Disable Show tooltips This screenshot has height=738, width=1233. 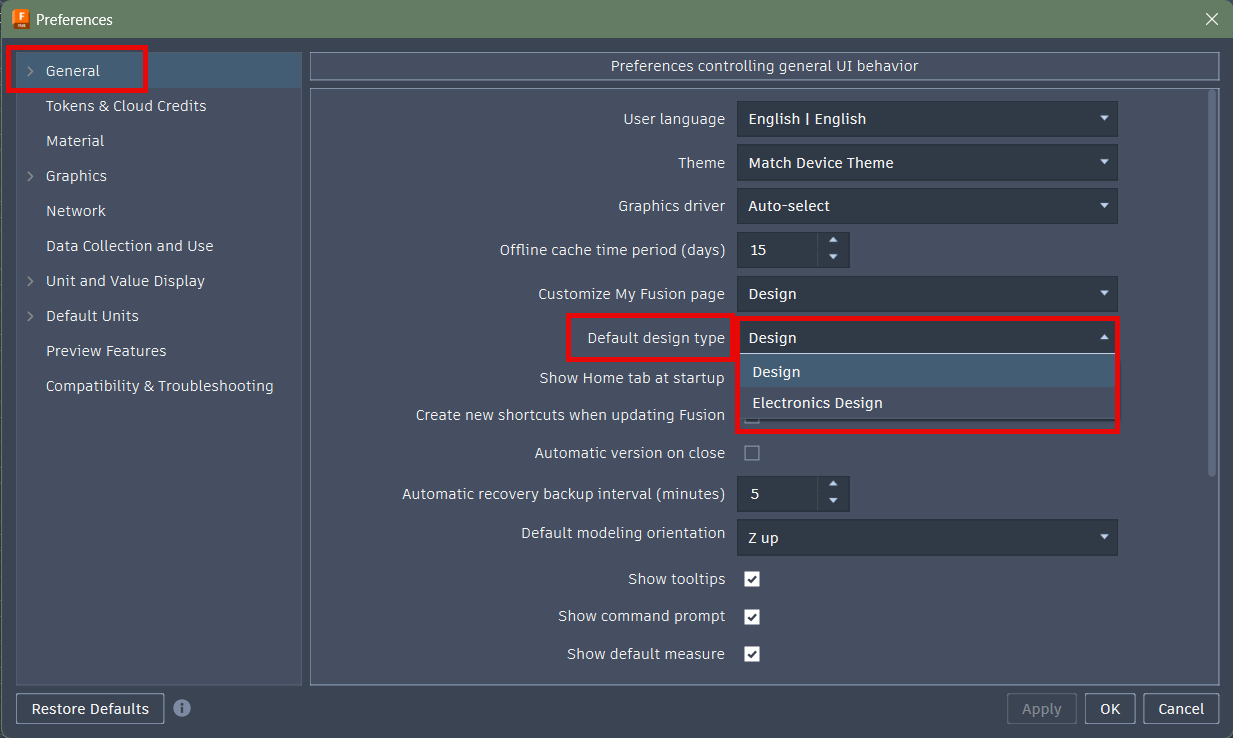[x=751, y=578]
